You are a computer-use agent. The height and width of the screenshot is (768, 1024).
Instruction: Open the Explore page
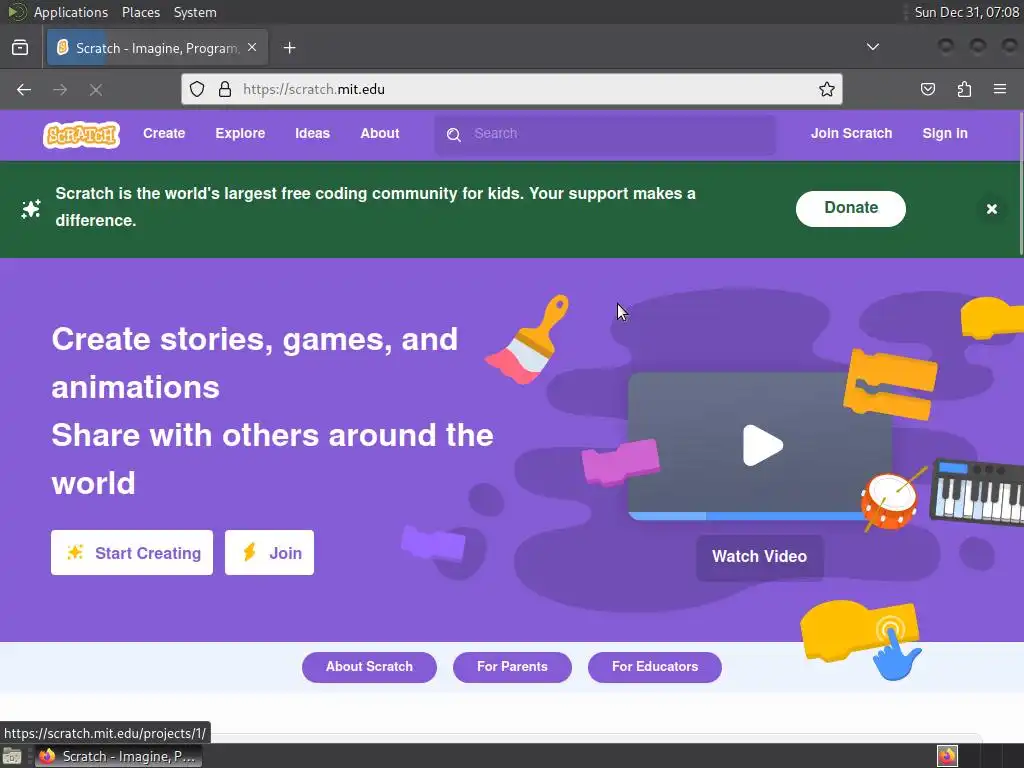coord(240,133)
